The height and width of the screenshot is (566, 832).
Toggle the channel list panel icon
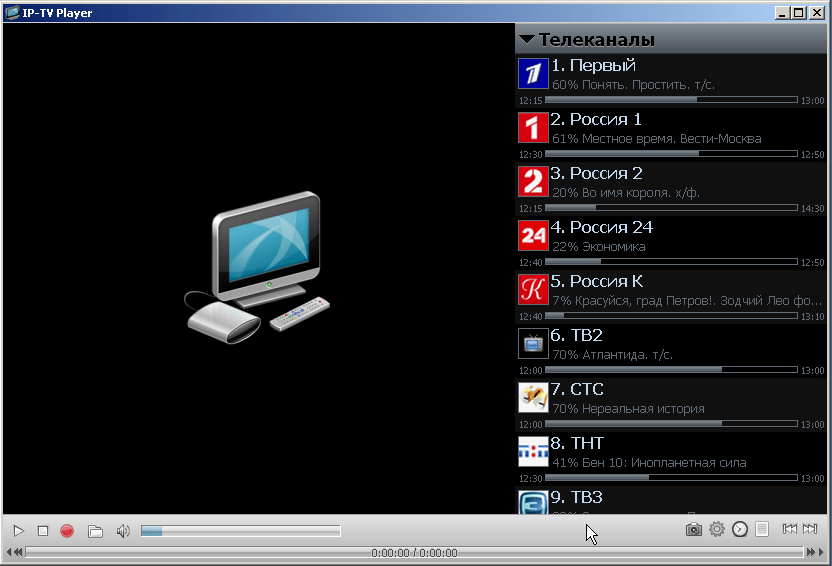tap(762, 529)
